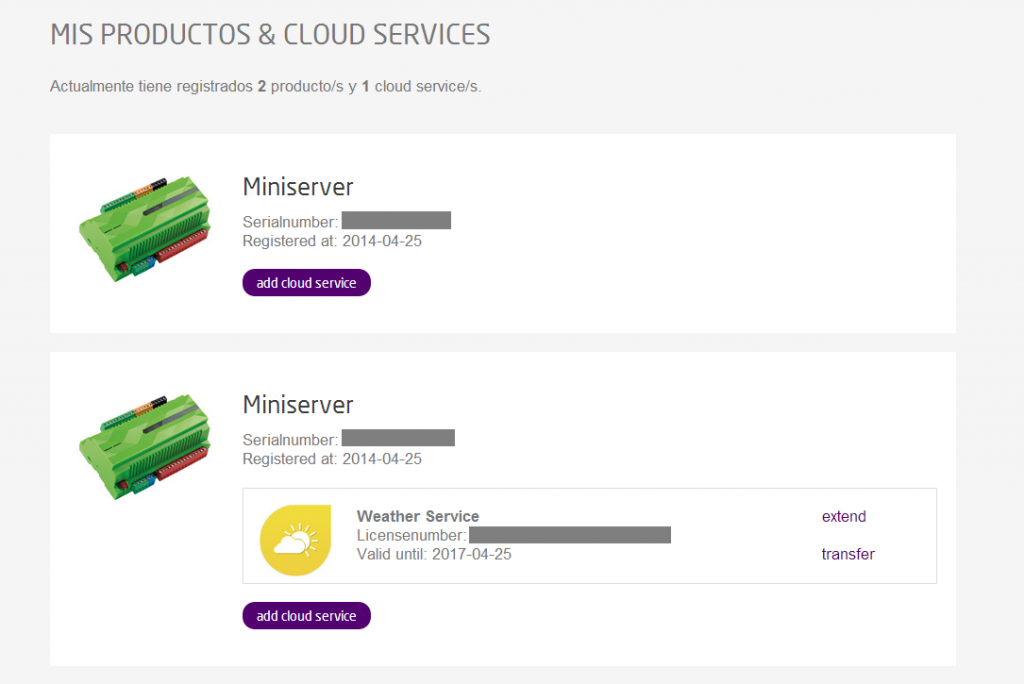Open the first Miniserver's product page via its thumbnail

pos(145,228)
